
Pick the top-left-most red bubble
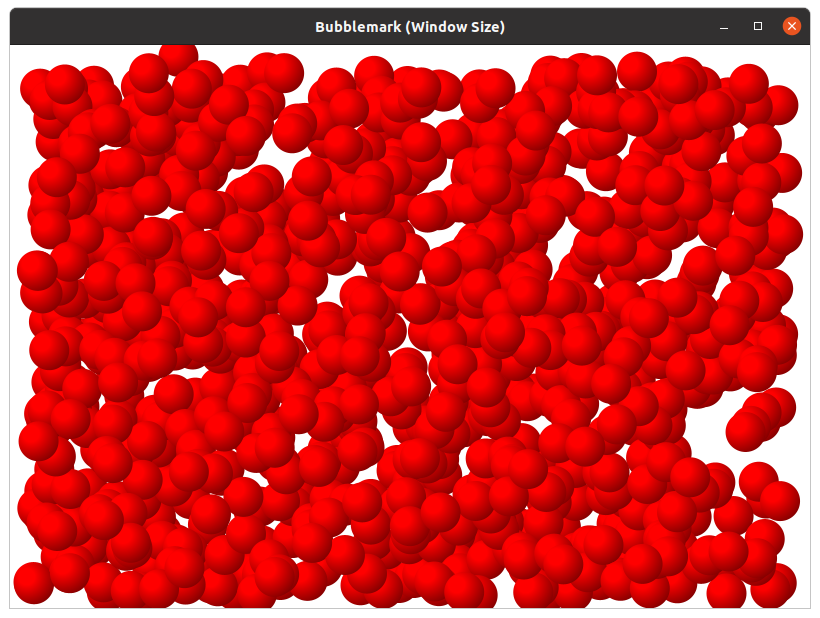click(x=38, y=87)
